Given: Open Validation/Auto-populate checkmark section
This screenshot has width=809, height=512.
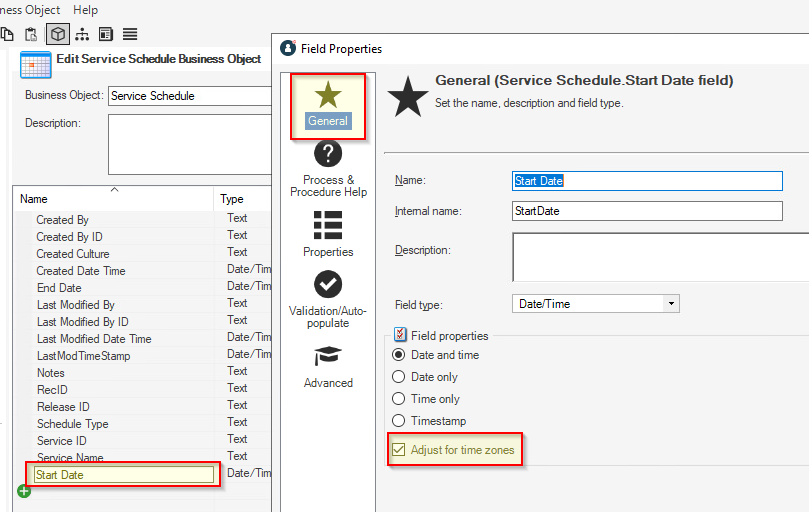Looking at the screenshot, I should [328, 285].
